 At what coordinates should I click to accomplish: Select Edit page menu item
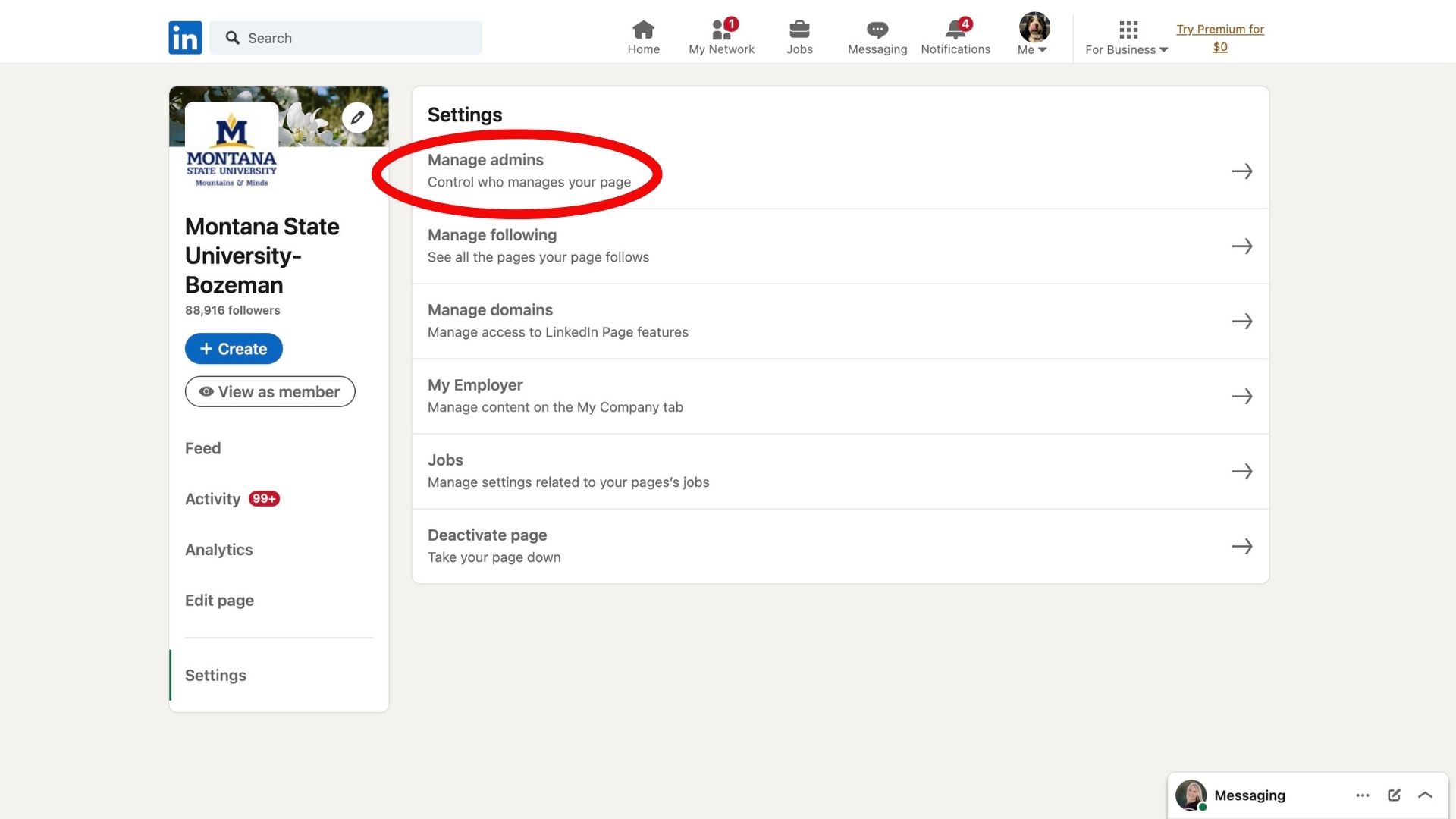[x=219, y=600]
